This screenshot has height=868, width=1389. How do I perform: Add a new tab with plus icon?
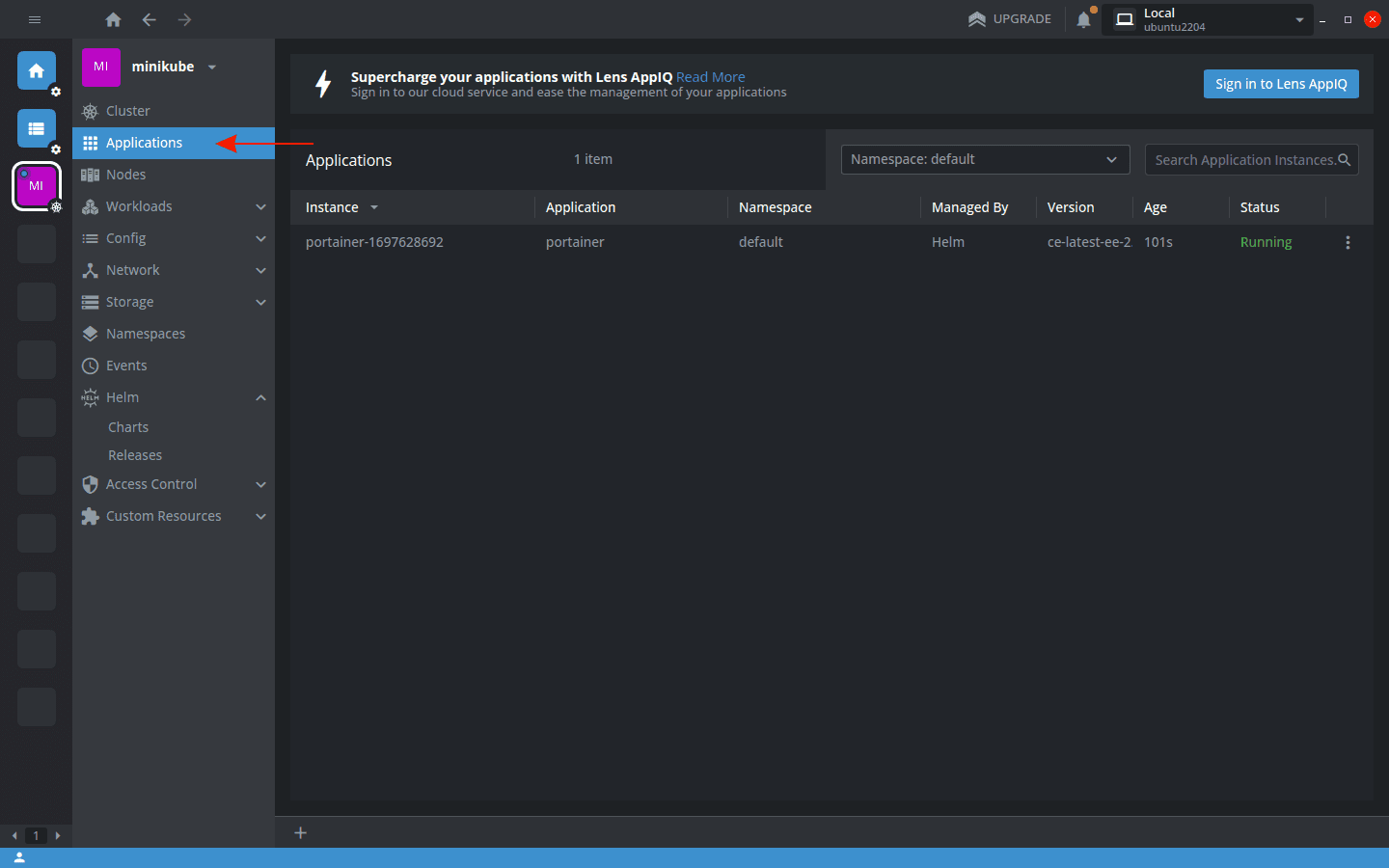(x=301, y=832)
